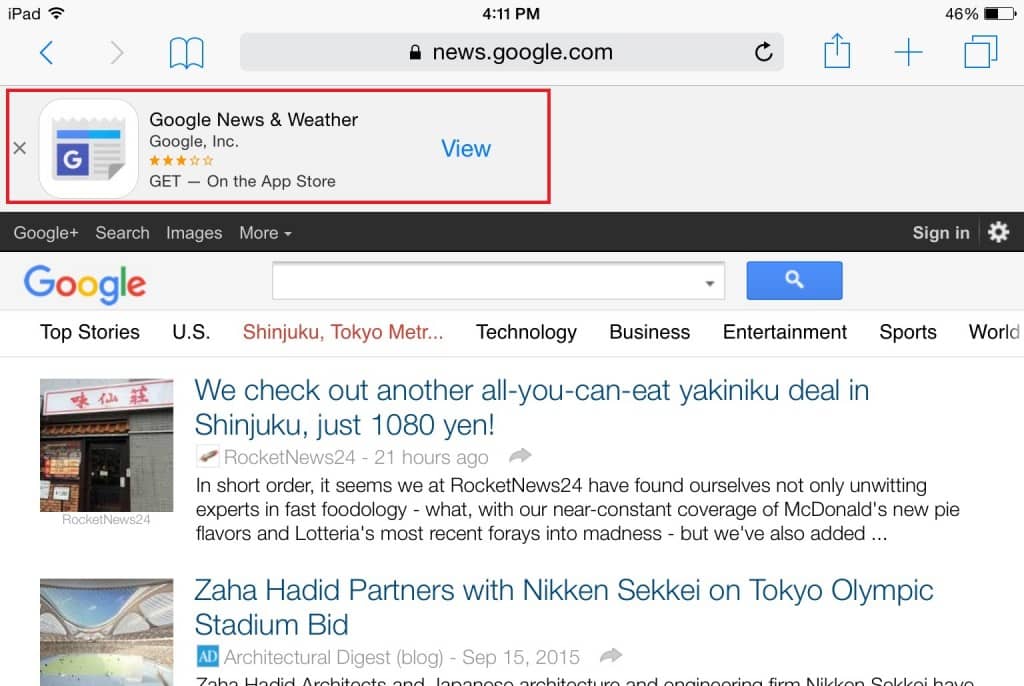Tap View in the app banner

[466, 148]
